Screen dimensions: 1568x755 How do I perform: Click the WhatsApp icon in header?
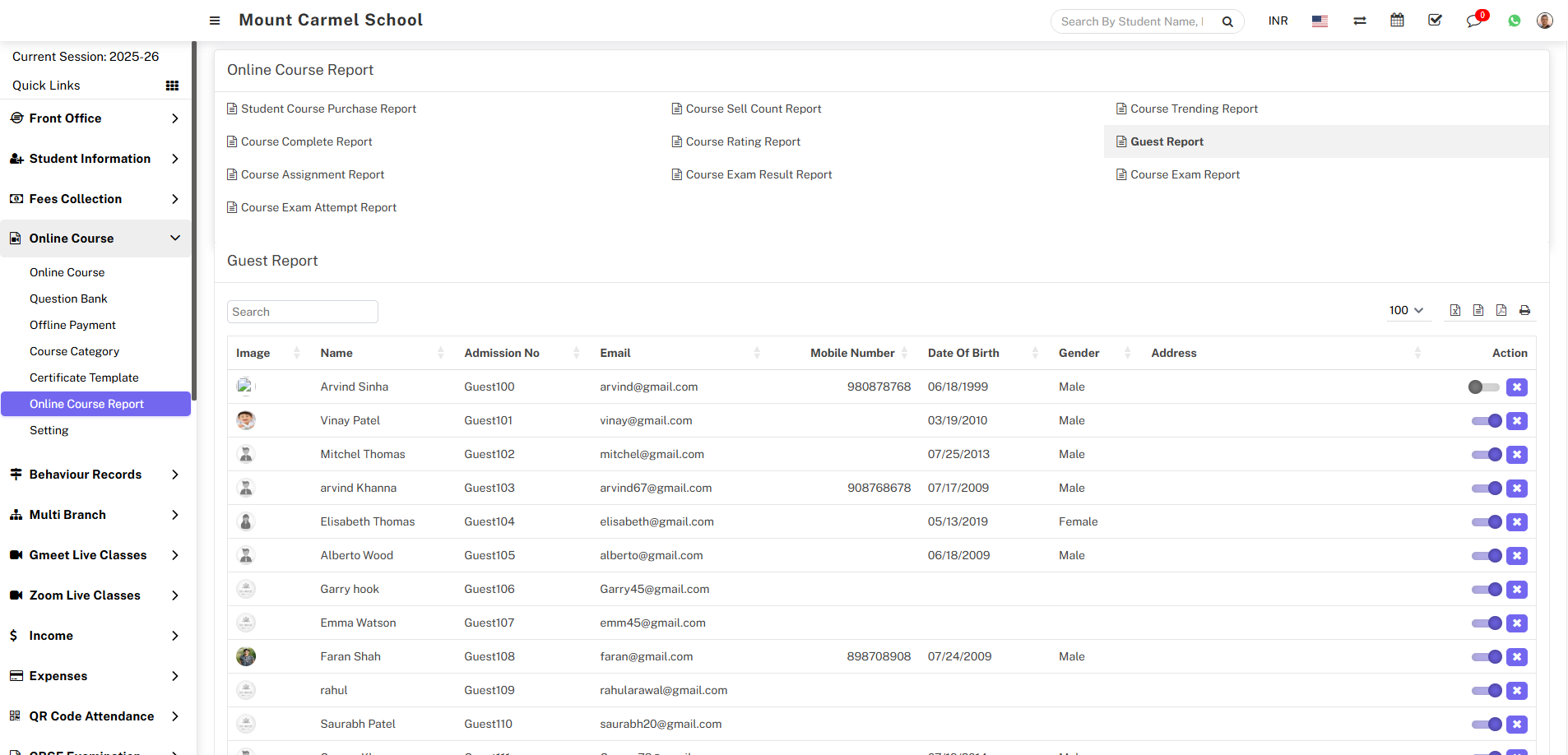(1514, 21)
